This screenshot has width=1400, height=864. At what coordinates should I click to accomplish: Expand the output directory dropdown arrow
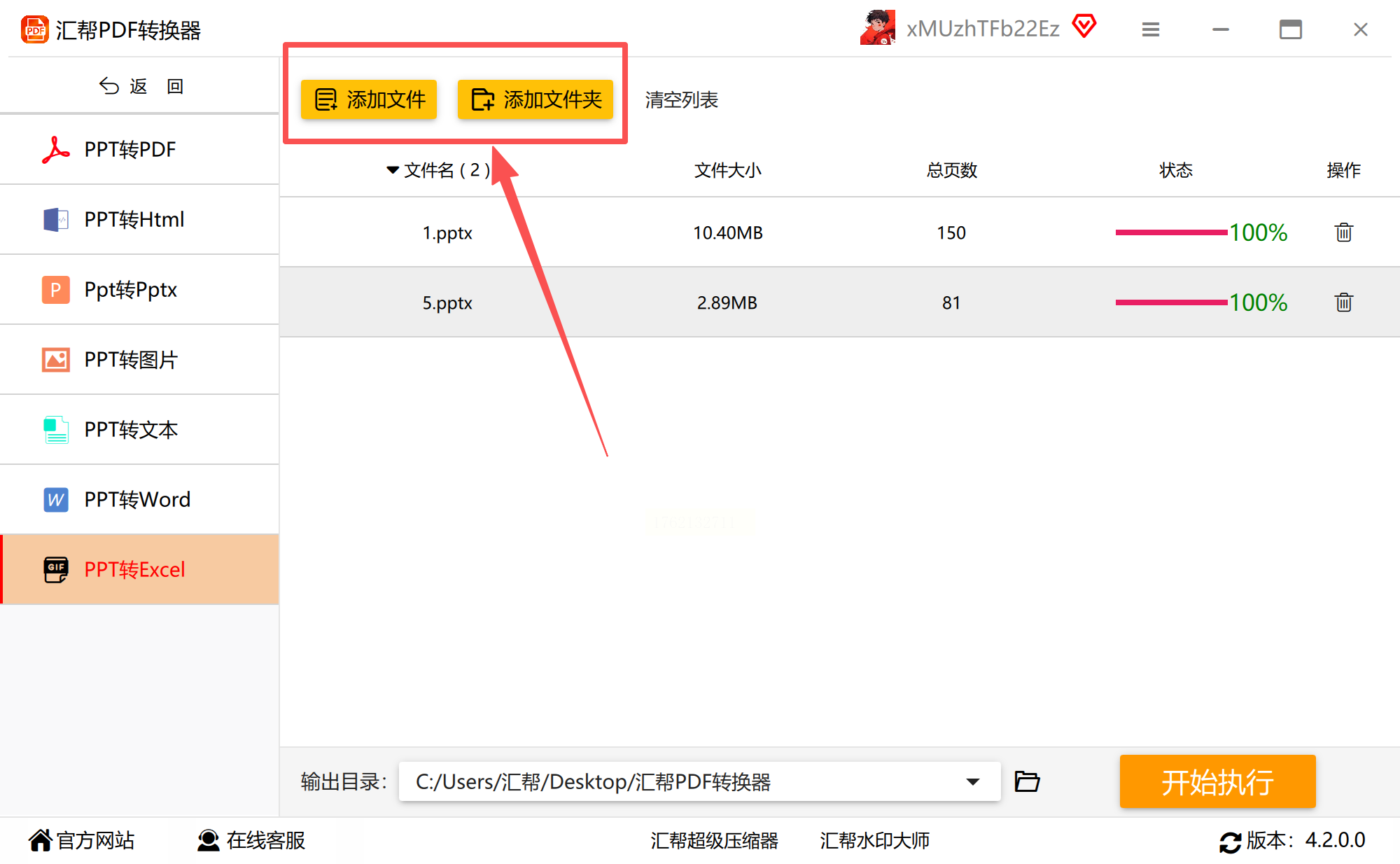point(972,781)
